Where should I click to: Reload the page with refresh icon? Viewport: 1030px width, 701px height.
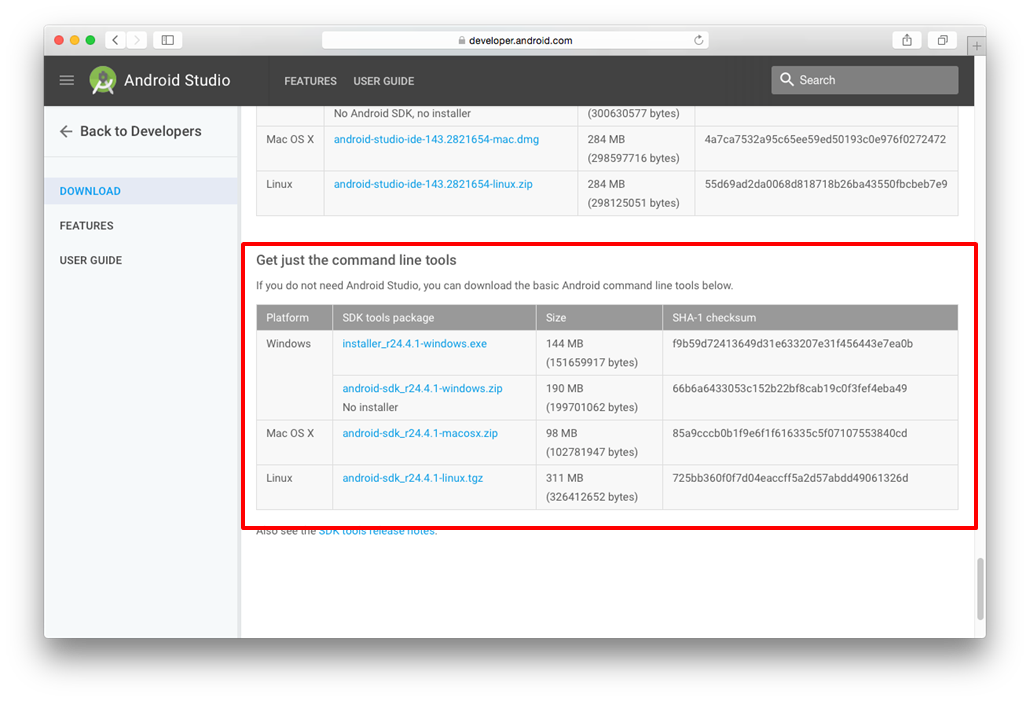click(698, 40)
